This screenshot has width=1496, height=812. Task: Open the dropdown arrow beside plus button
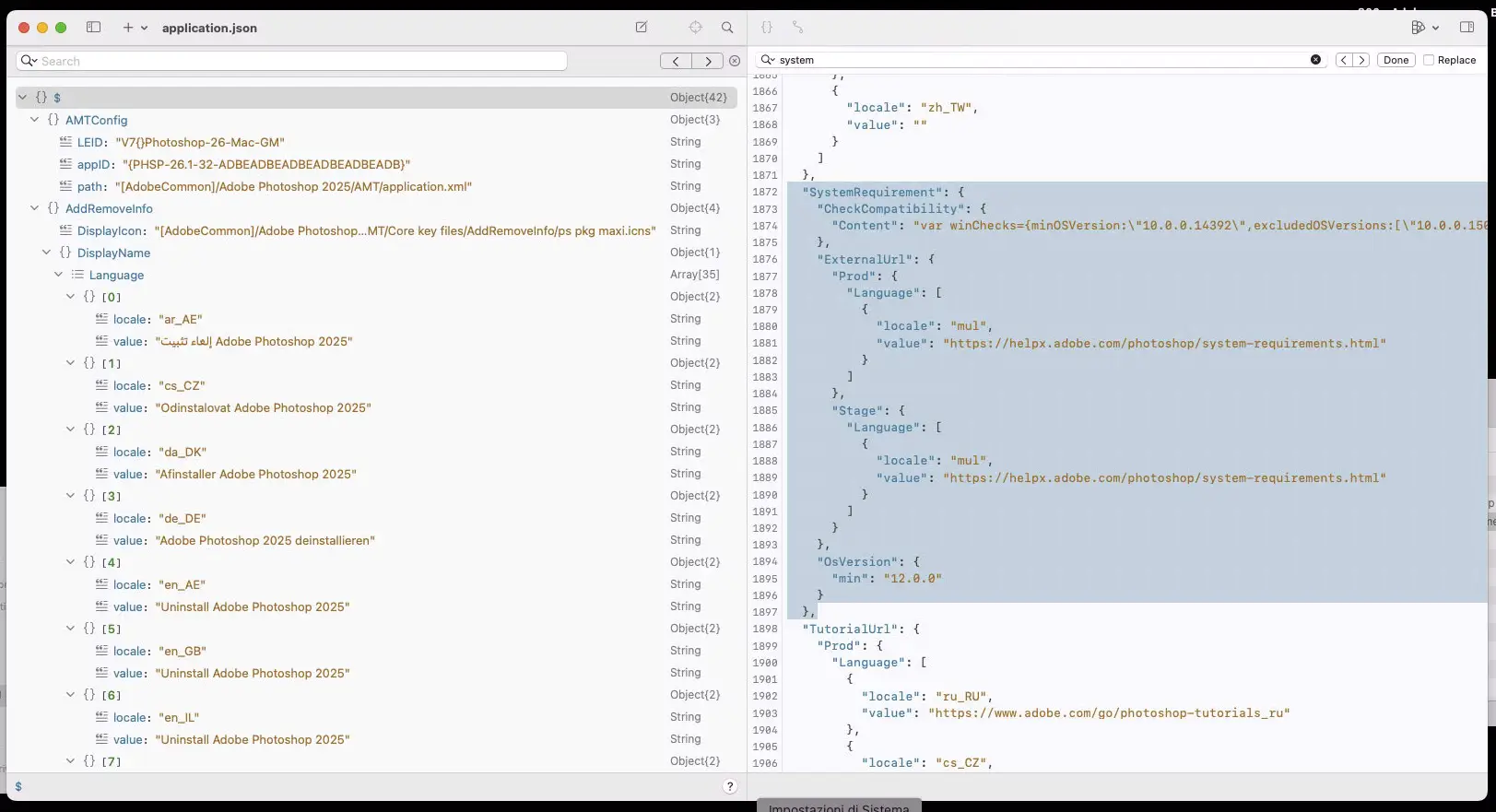click(x=144, y=29)
